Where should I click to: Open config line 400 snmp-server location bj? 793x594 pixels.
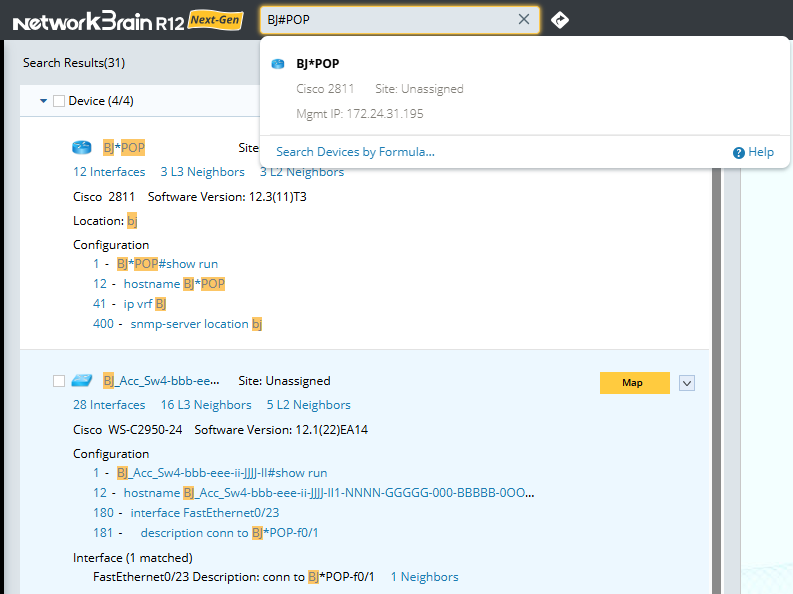[196, 324]
